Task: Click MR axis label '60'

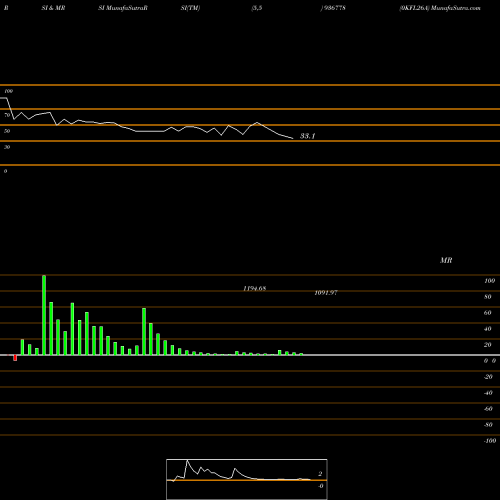Action: point(488,313)
